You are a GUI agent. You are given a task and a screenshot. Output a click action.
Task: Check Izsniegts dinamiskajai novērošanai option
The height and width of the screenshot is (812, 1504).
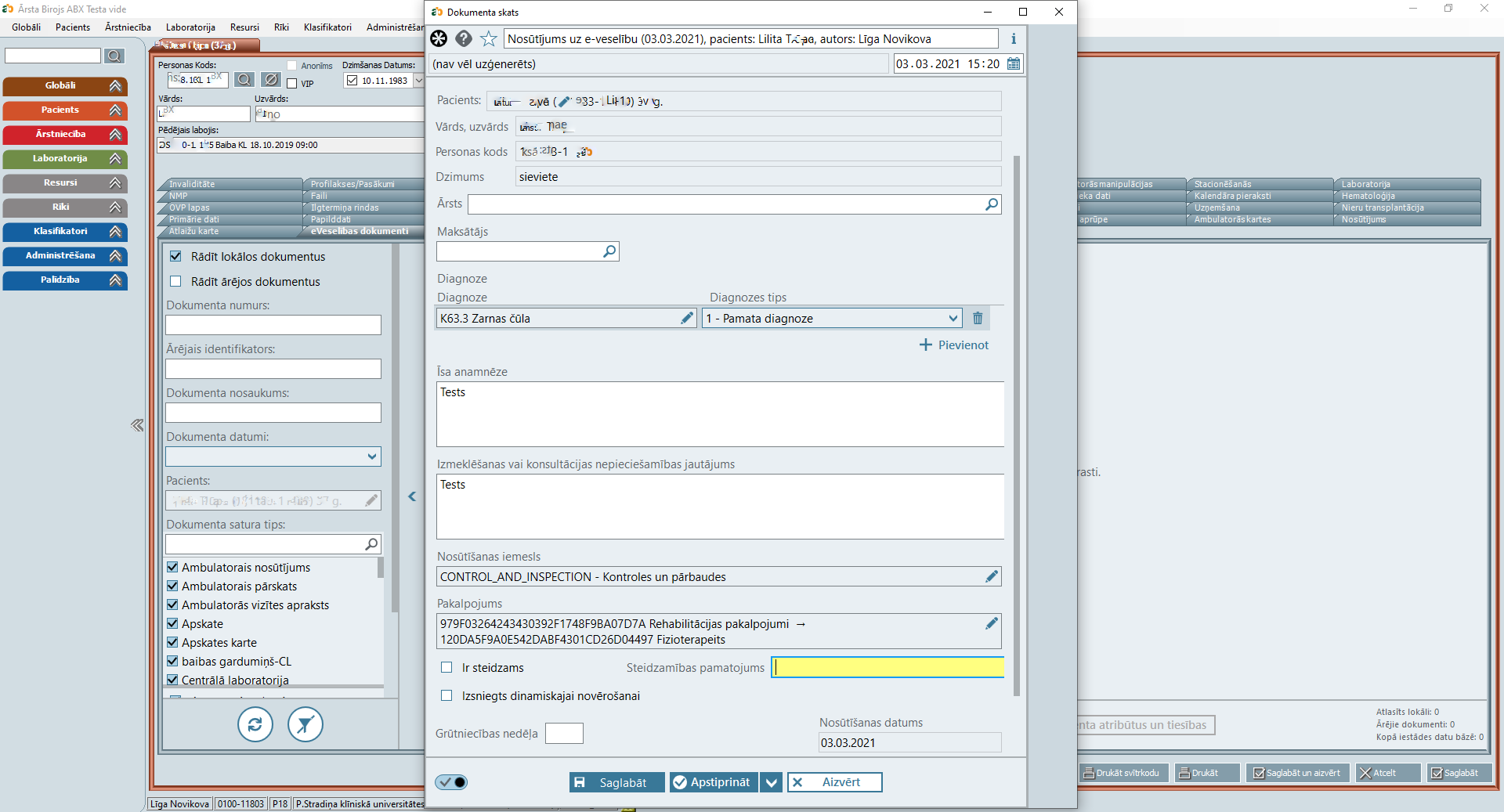446,696
